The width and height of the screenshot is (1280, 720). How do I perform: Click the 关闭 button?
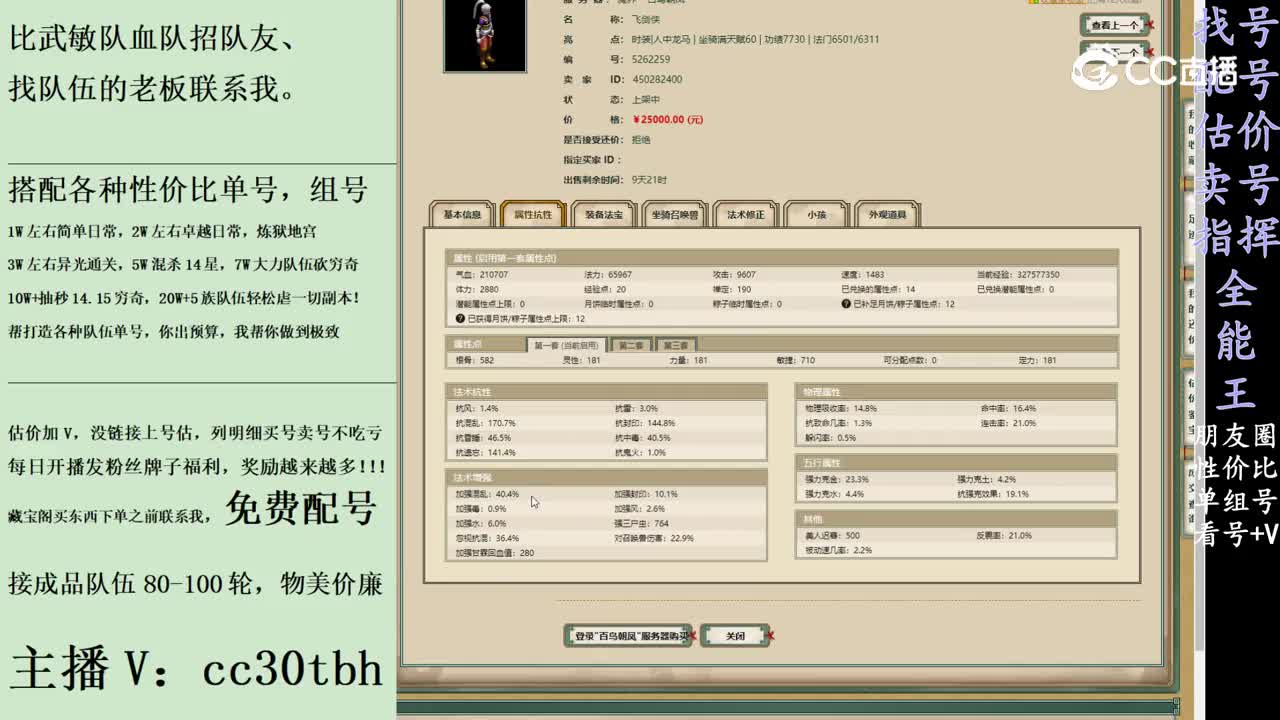click(735, 636)
